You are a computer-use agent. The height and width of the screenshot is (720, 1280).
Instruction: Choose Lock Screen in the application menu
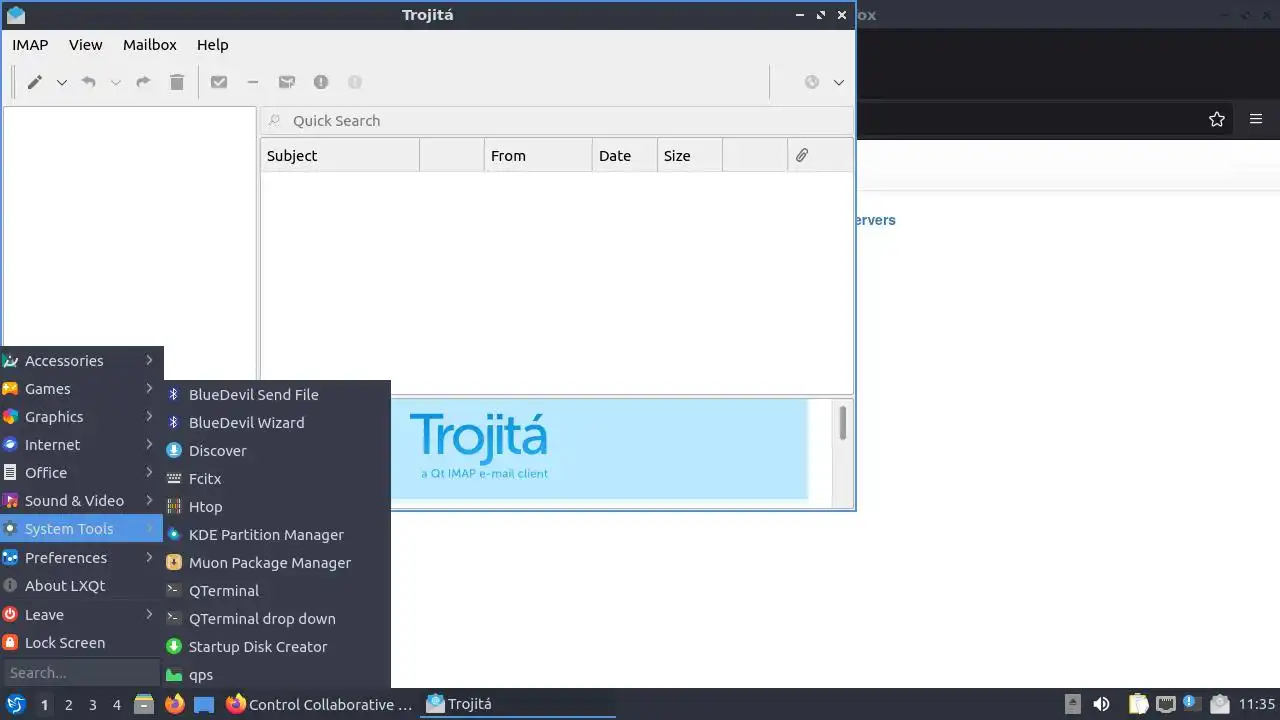tap(81, 642)
